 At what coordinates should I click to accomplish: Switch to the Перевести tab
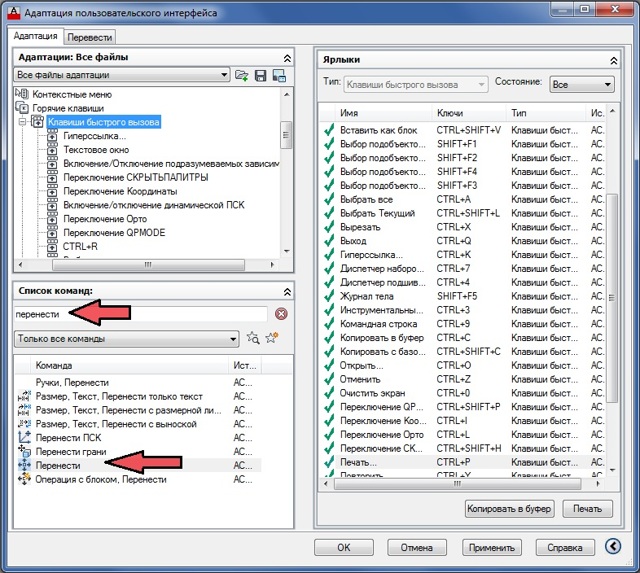pyautogui.click(x=89, y=37)
